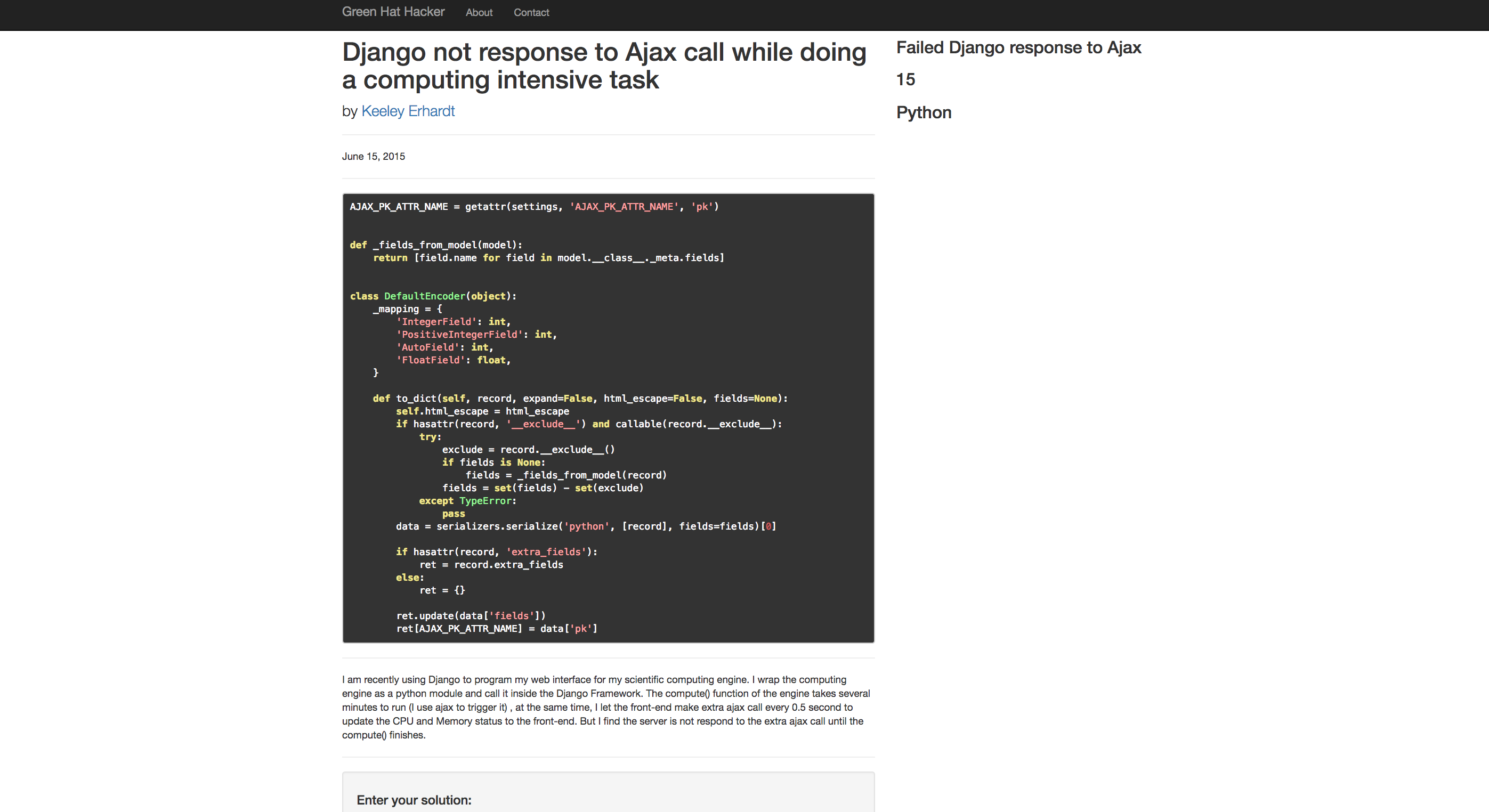1489x812 pixels.
Task: Click the AJAX_PK_ATTR_NAME assignment code line
Action: tap(533, 206)
